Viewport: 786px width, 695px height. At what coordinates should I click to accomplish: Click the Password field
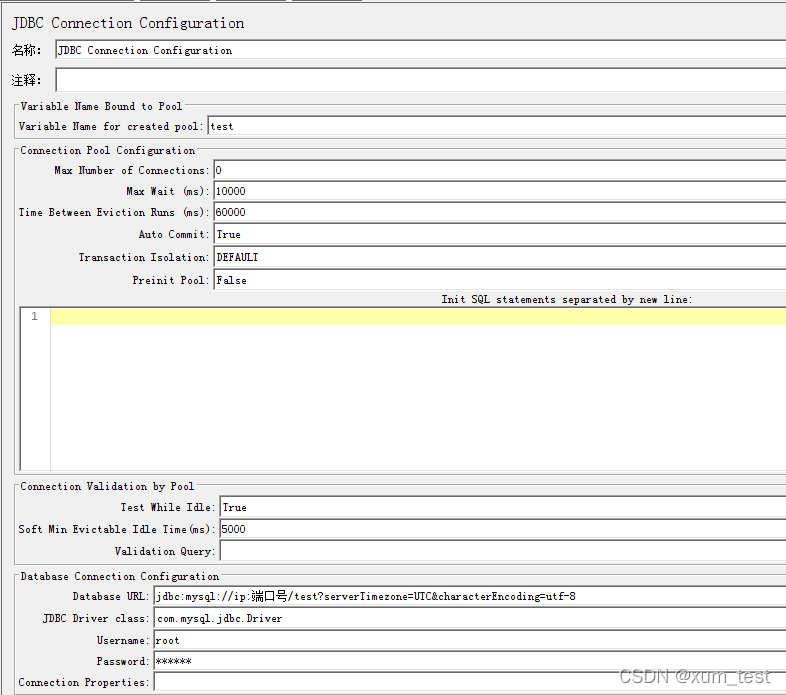[470, 661]
